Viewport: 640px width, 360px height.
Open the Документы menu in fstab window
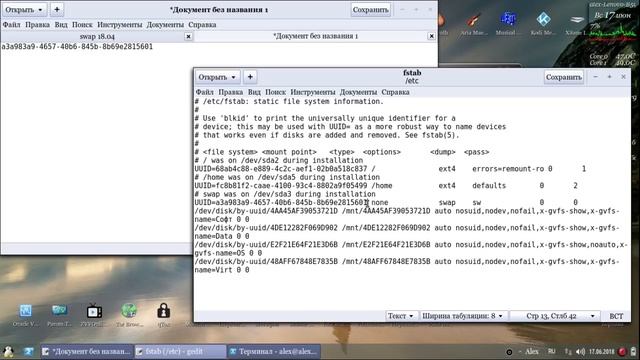tap(358, 92)
